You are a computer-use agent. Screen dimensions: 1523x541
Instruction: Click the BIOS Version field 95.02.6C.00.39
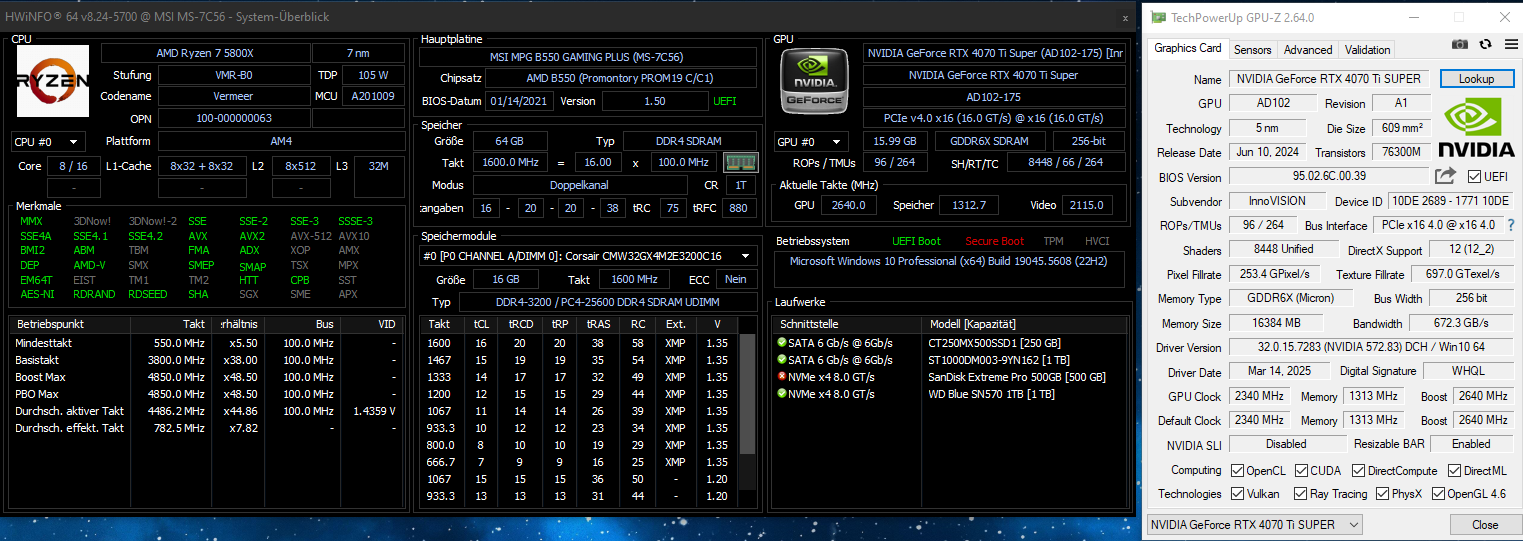pyautogui.click(x=1327, y=177)
